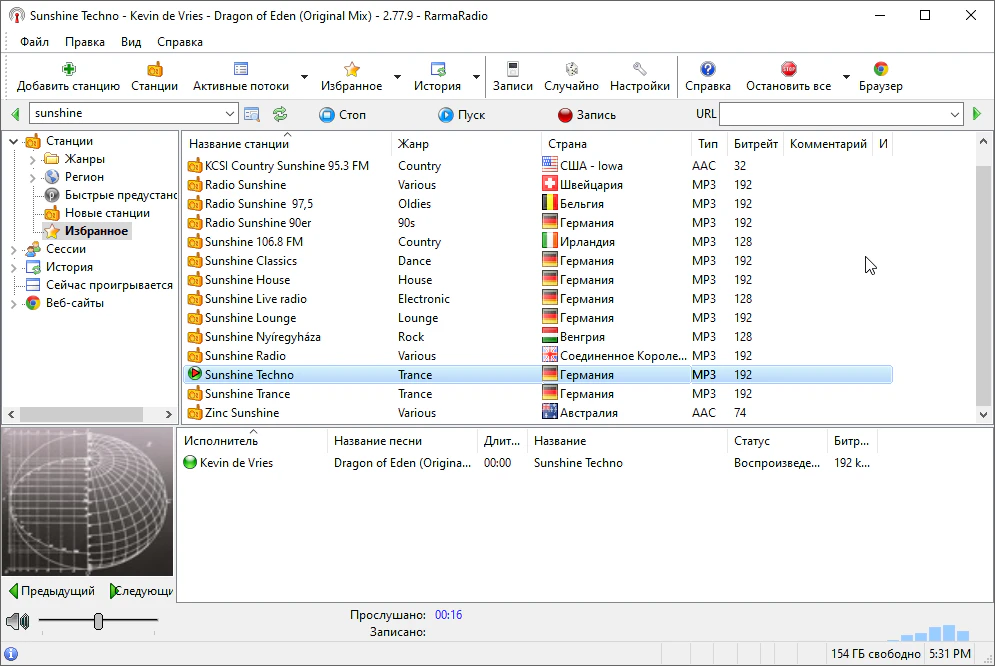The width and height of the screenshot is (995, 666).
Task: Click the sunshine search input field
Action: (x=127, y=114)
